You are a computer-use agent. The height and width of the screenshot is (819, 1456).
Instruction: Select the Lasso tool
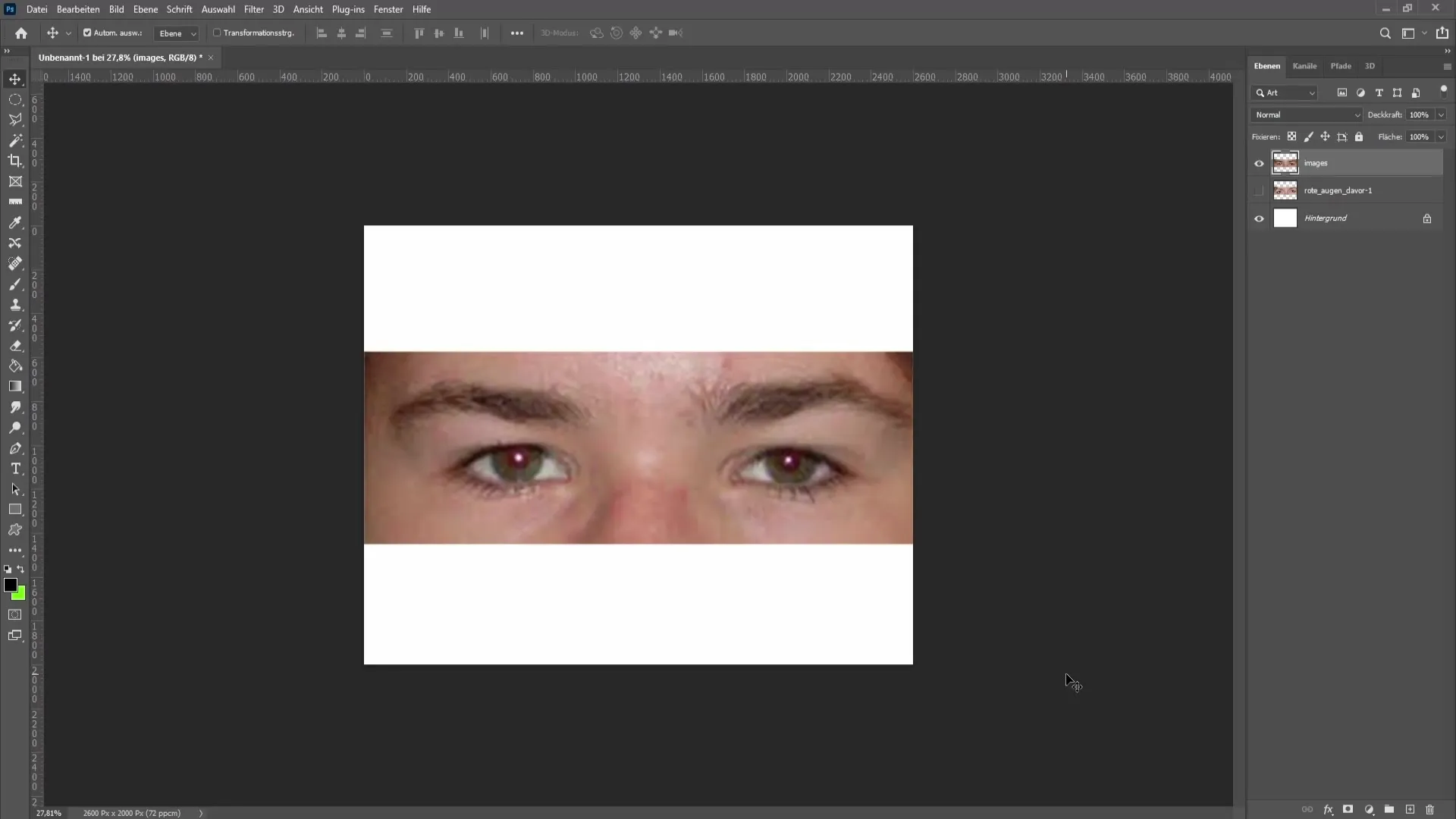(15, 119)
